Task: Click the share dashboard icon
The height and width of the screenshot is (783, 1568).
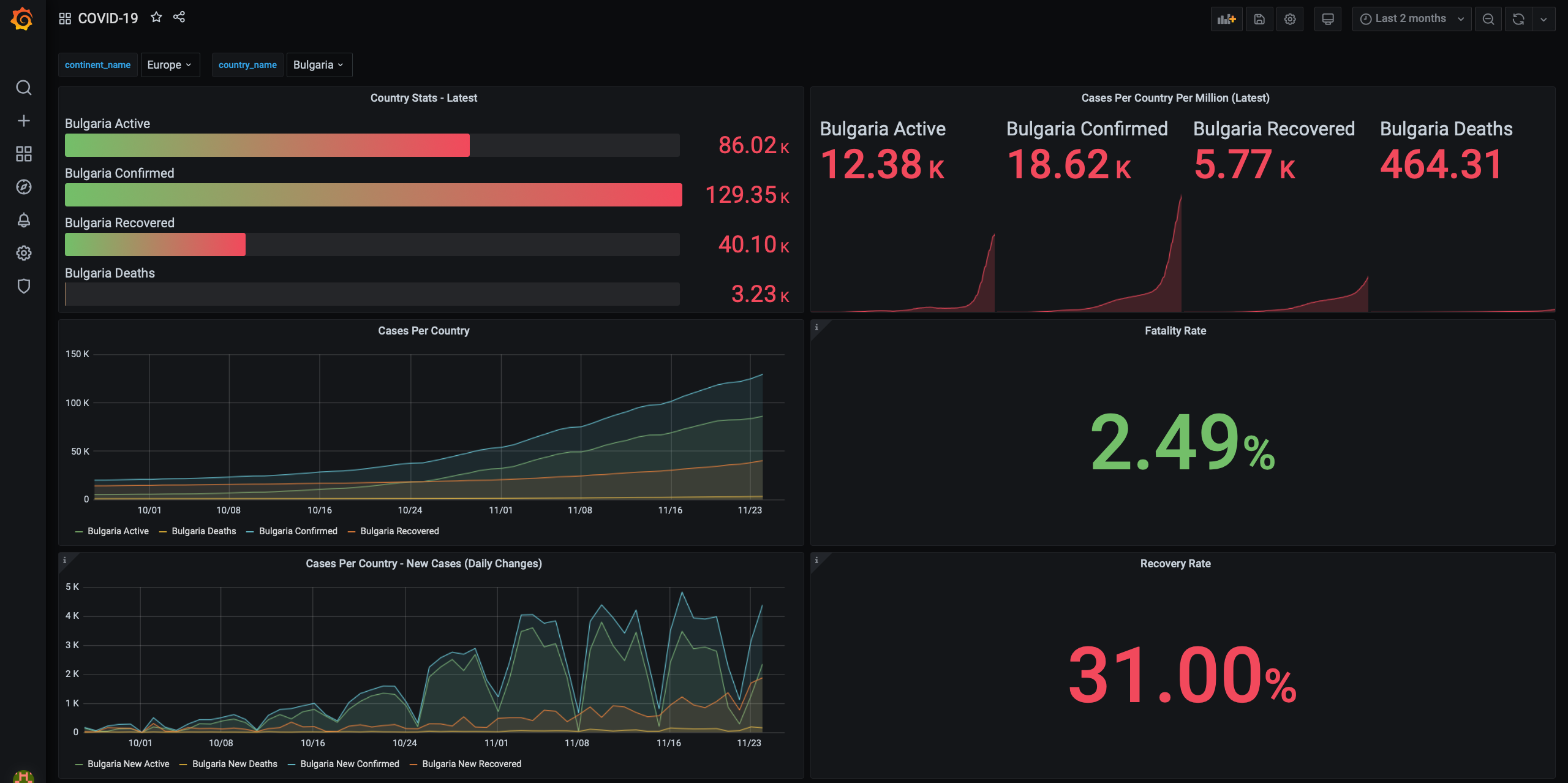Action: pos(179,17)
